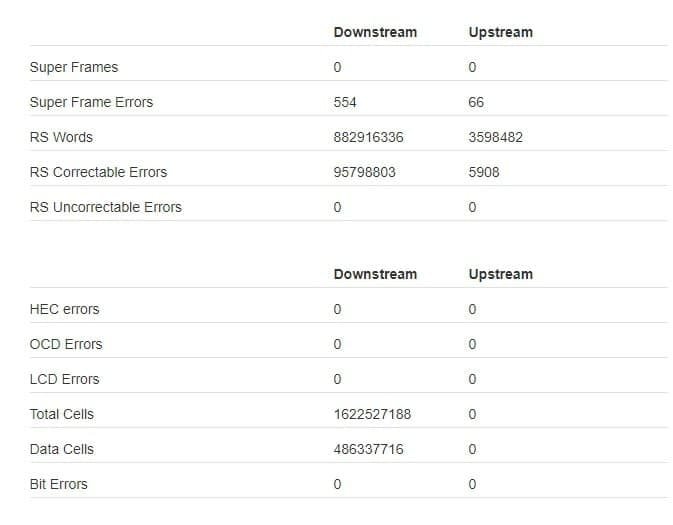Click upstream Super Frame Errors value 66
The width and height of the screenshot is (673, 525).
click(x=476, y=102)
